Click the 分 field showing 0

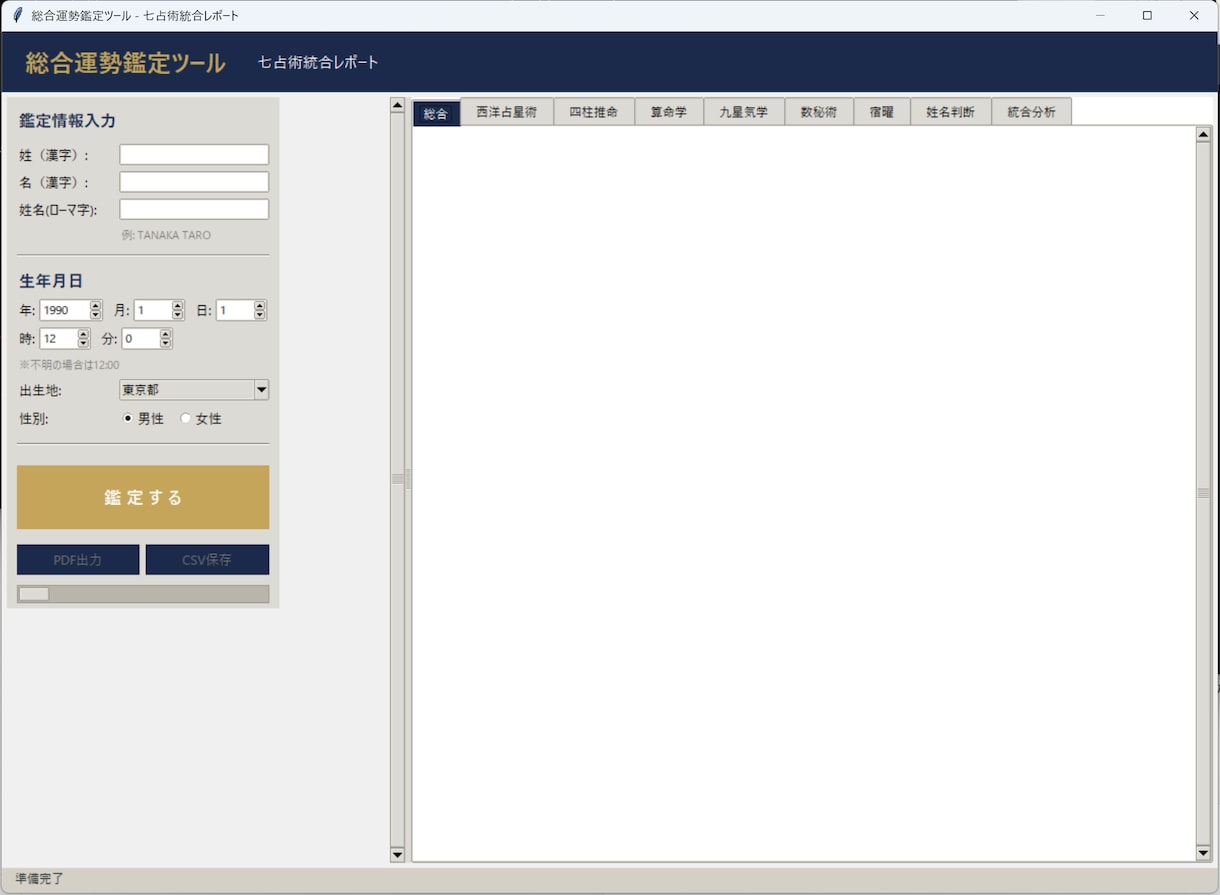coord(141,339)
